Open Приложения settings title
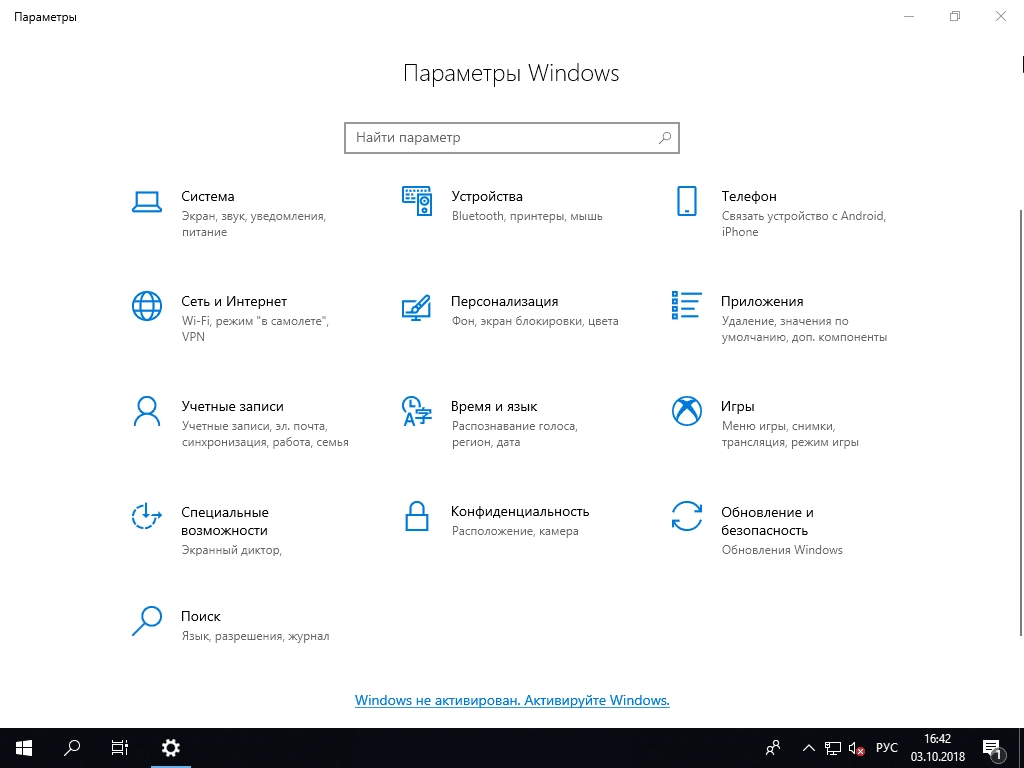Viewport: 1024px width, 768px height. point(761,302)
